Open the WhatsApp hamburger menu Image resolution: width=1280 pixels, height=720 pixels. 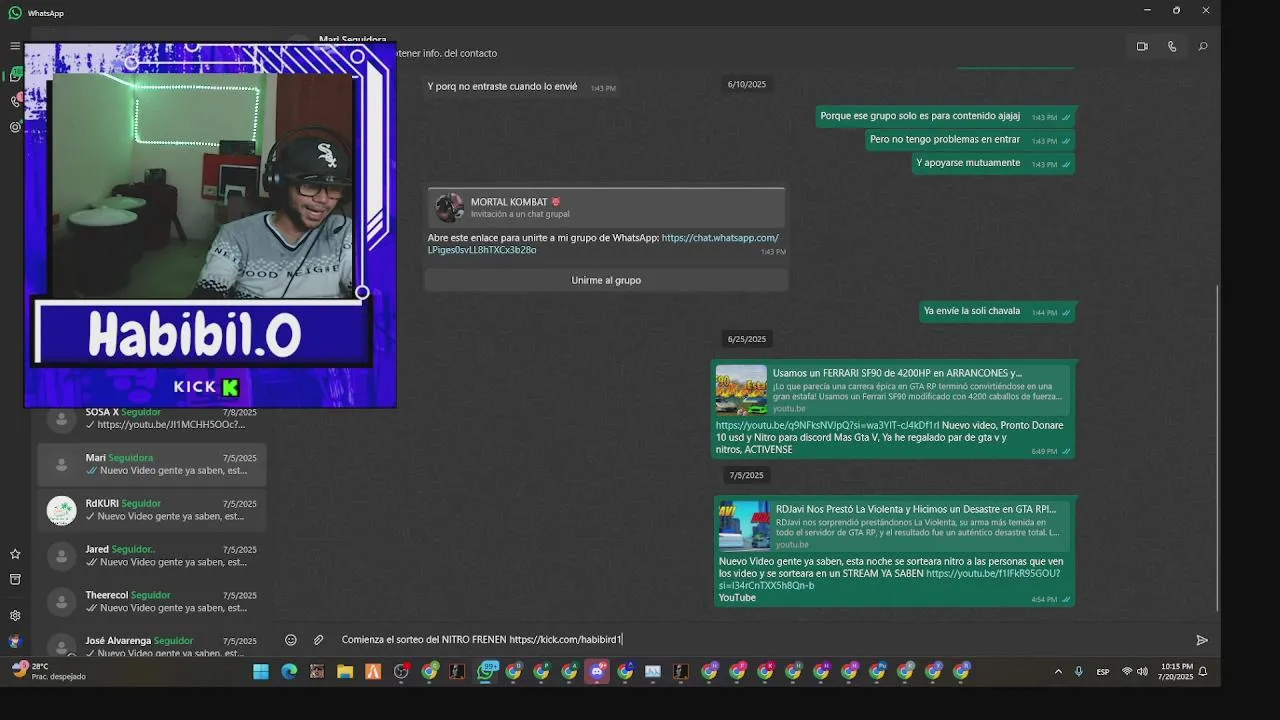coord(15,46)
